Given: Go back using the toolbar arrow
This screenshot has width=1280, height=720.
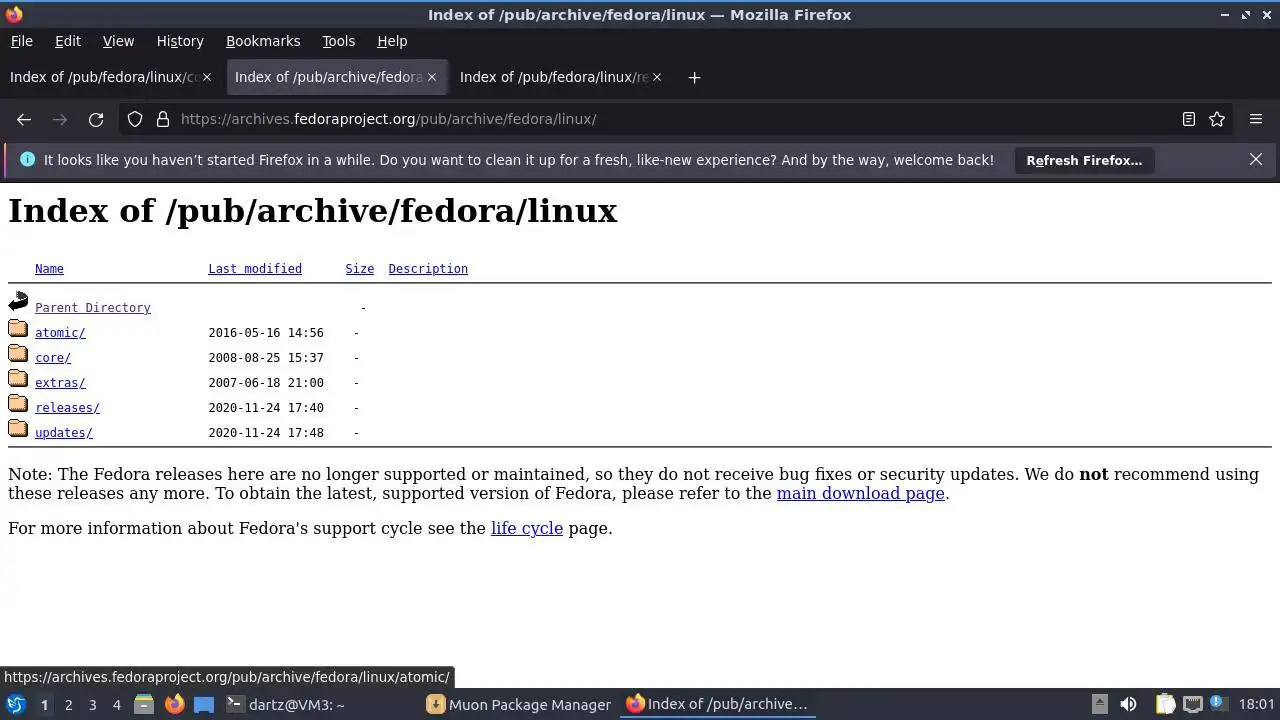Looking at the screenshot, I should (24, 119).
